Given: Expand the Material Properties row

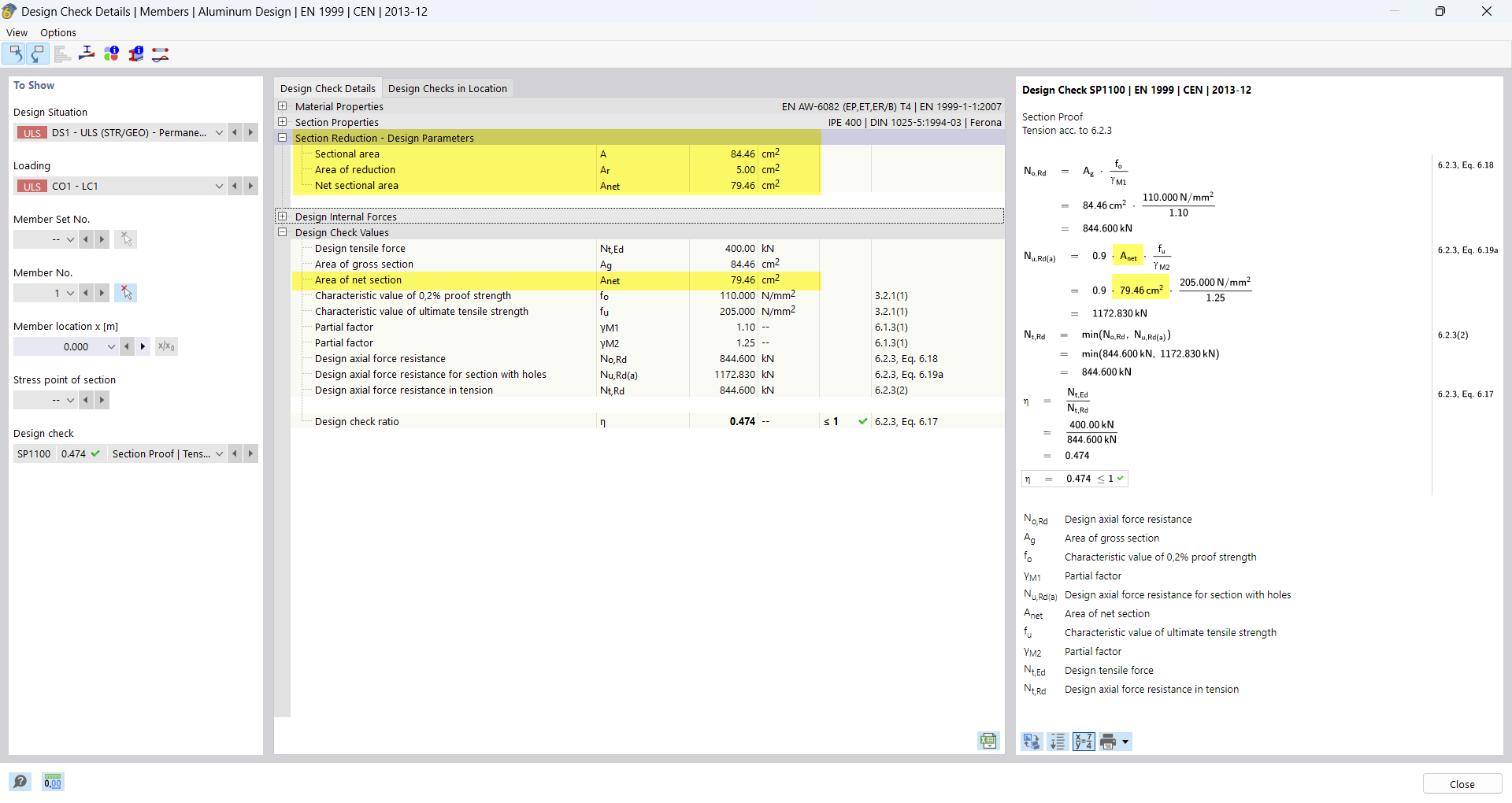Looking at the screenshot, I should [283, 106].
